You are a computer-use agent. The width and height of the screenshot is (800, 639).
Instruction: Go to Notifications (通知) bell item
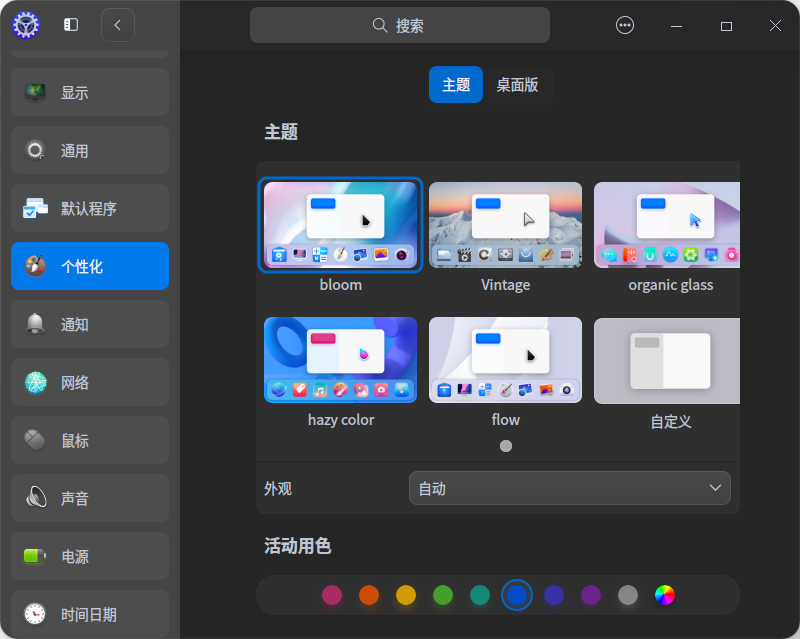pyautogui.click(x=90, y=324)
